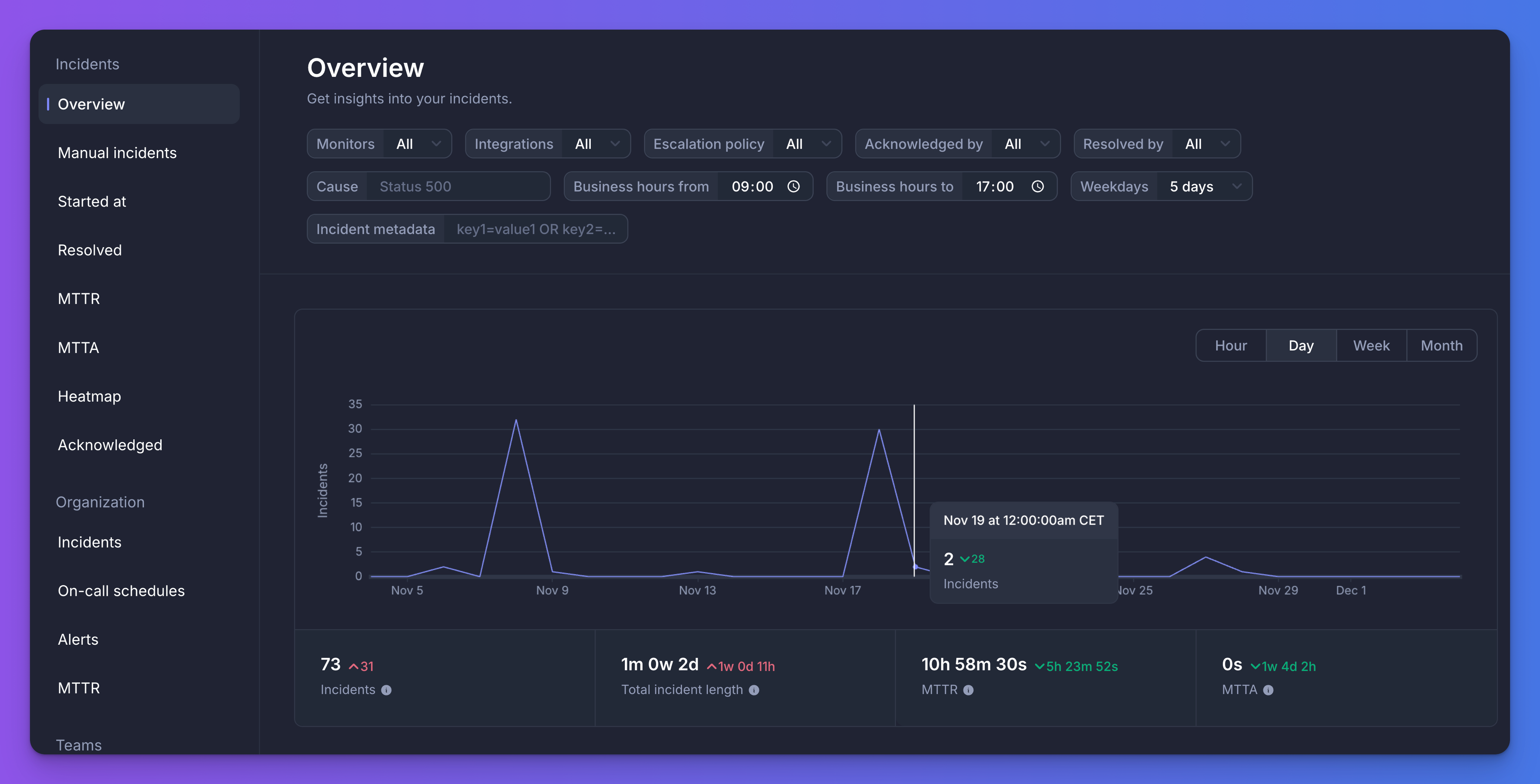
Task: Open Heatmap page from sidebar
Action: tap(89, 396)
